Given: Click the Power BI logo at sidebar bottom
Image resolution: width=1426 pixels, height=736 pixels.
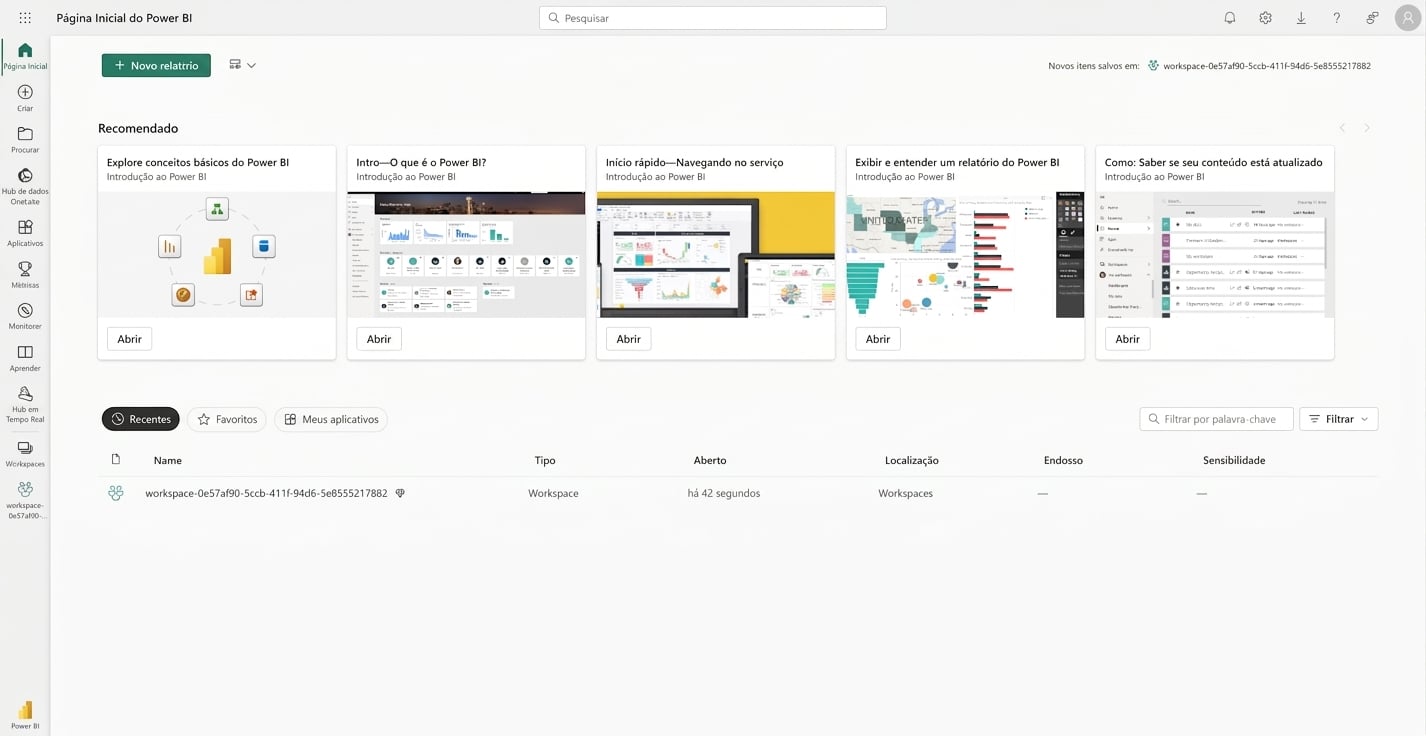Looking at the screenshot, I should pyautogui.click(x=25, y=715).
